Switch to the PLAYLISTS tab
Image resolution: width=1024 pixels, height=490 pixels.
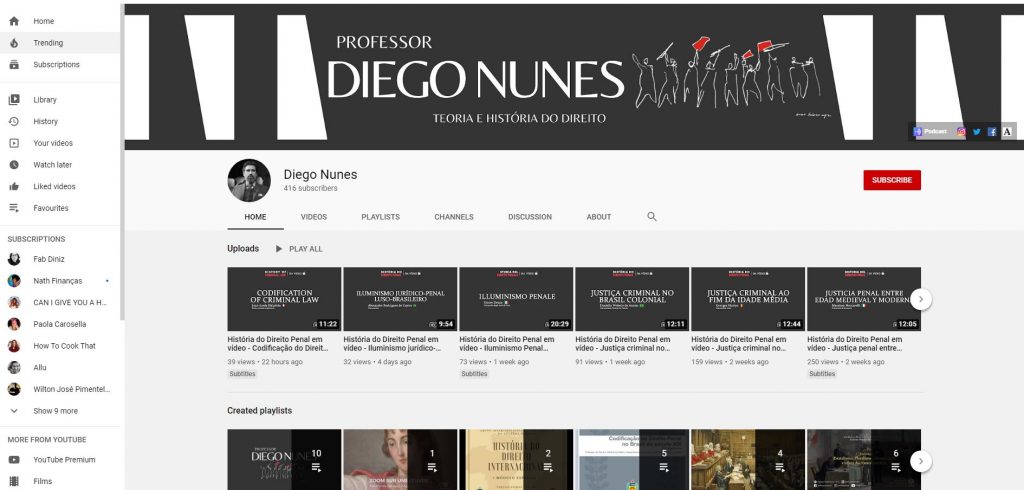381,217
